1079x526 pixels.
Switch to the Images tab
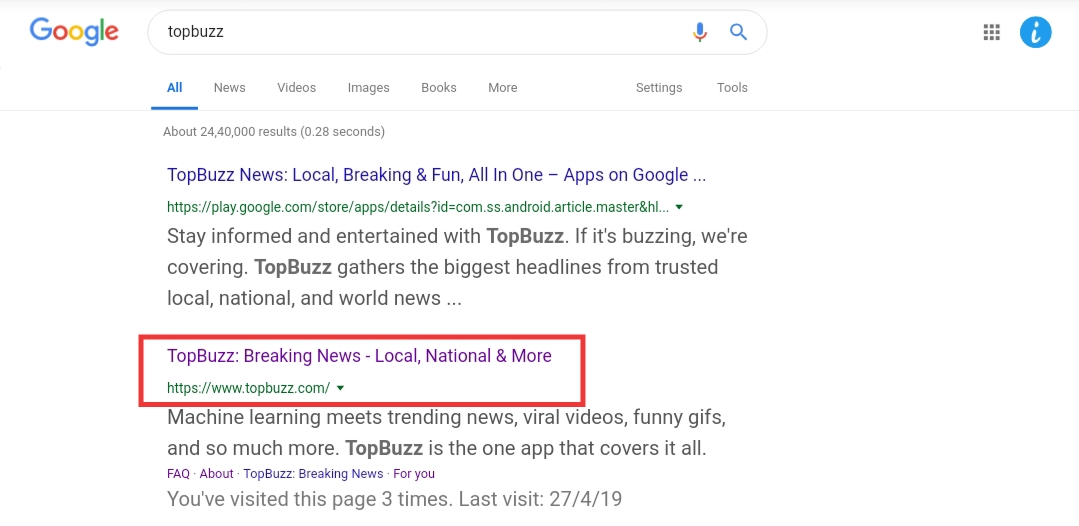[x=368, y=87]
